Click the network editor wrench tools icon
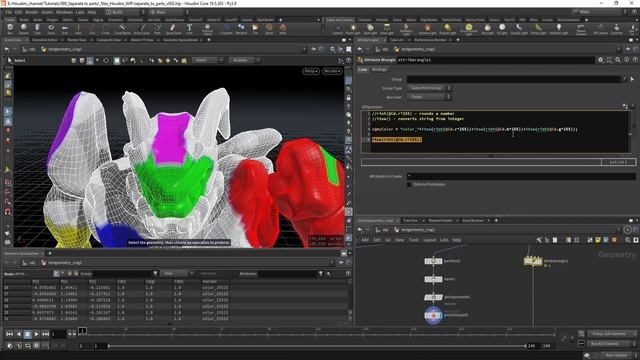 click(x=539, y=240)
